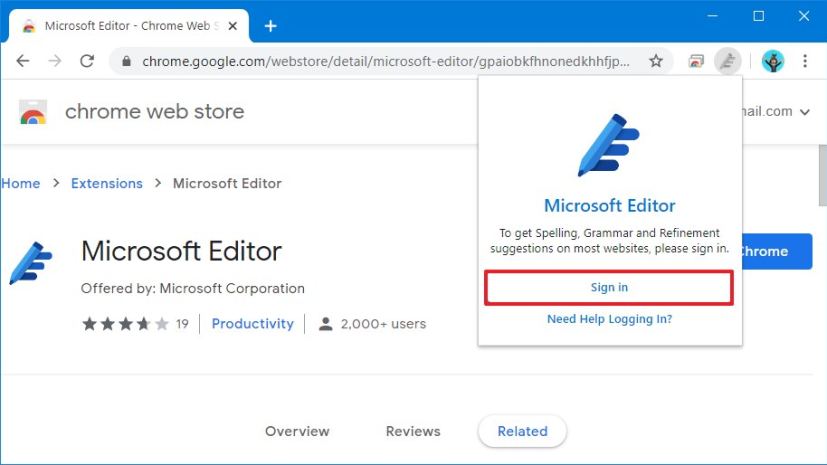Open the Chrome profile avatar
This screenshot has width=827, height=465.
tap(773, 61)
